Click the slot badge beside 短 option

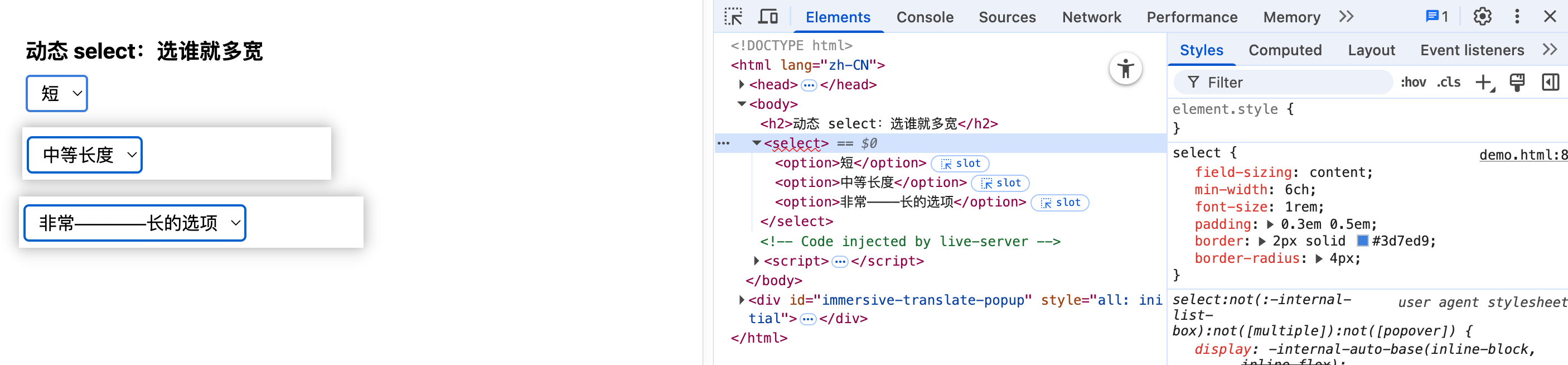960,164
